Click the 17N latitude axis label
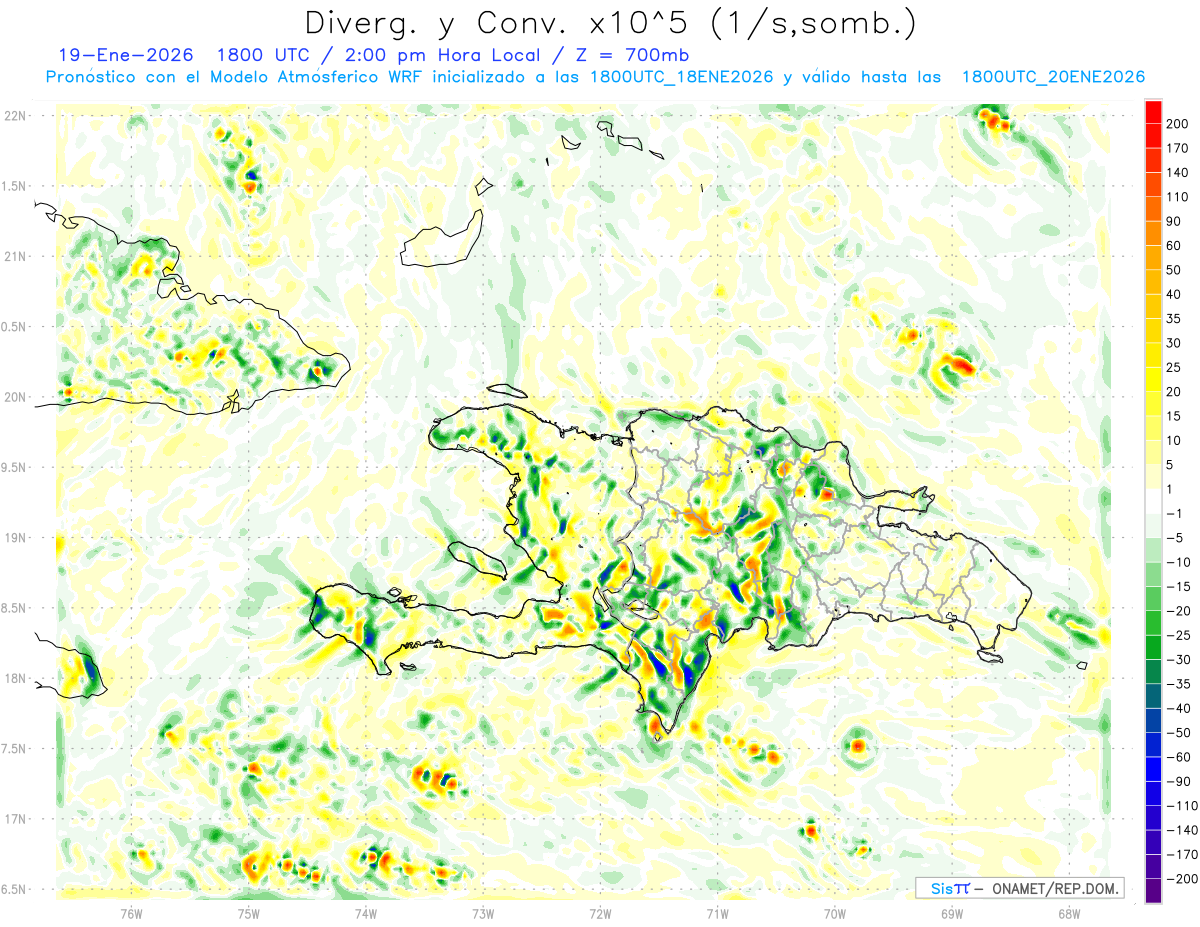Screen dimensions: 1200x927 point(16,819)
